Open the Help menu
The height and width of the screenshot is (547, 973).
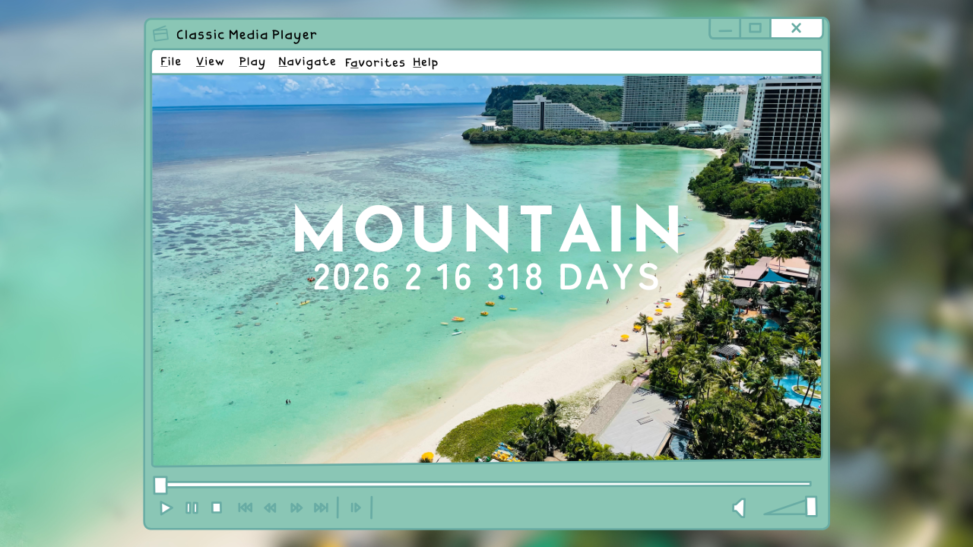click(425, 62)
